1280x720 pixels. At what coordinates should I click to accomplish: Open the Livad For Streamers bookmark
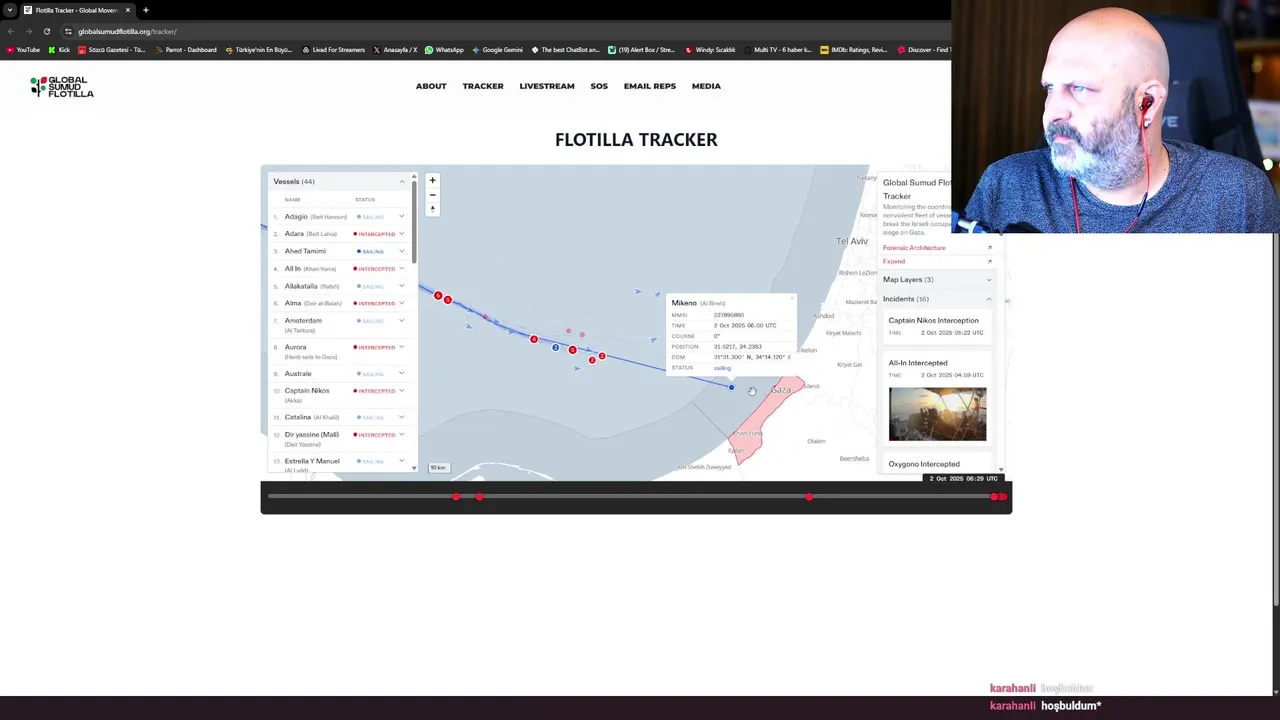(333, 50)
